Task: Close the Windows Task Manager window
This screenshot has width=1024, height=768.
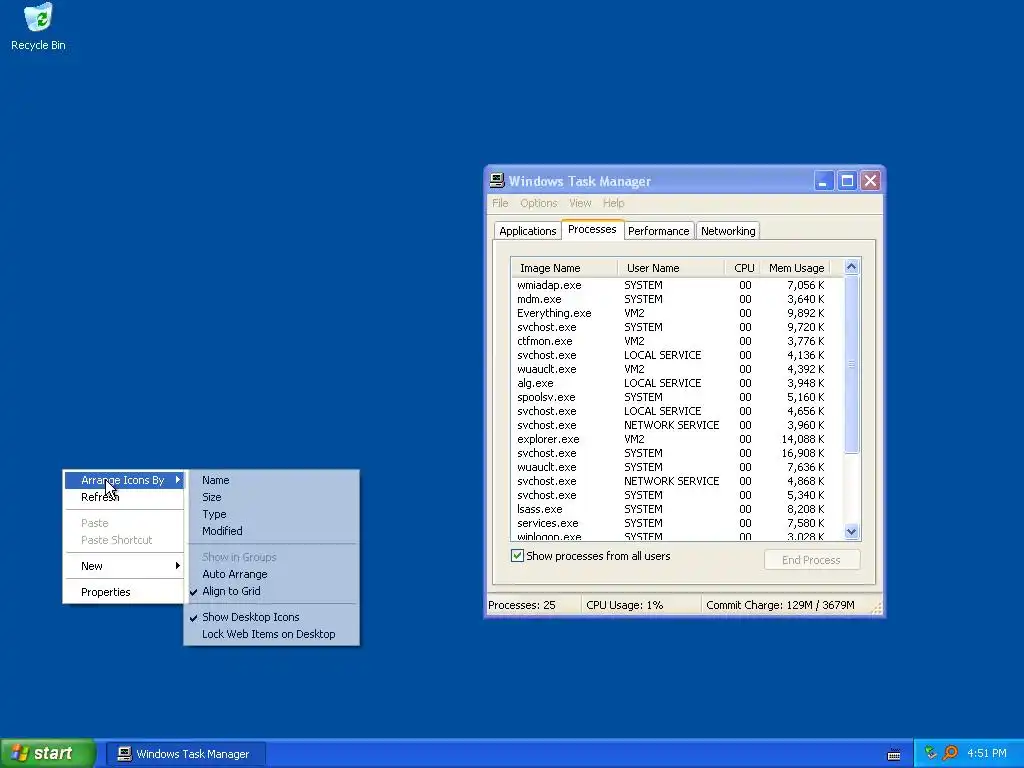Action: (871, 181)
